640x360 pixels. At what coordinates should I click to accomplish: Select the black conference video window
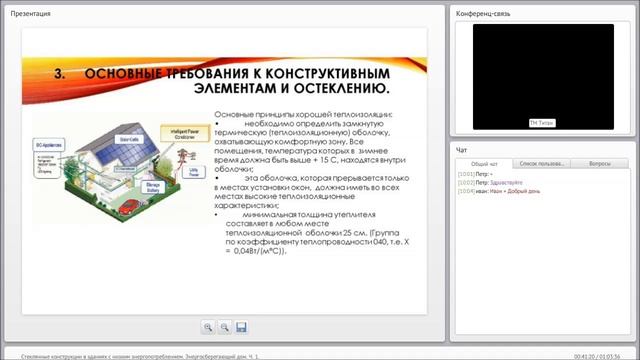[x=543, y=77]
